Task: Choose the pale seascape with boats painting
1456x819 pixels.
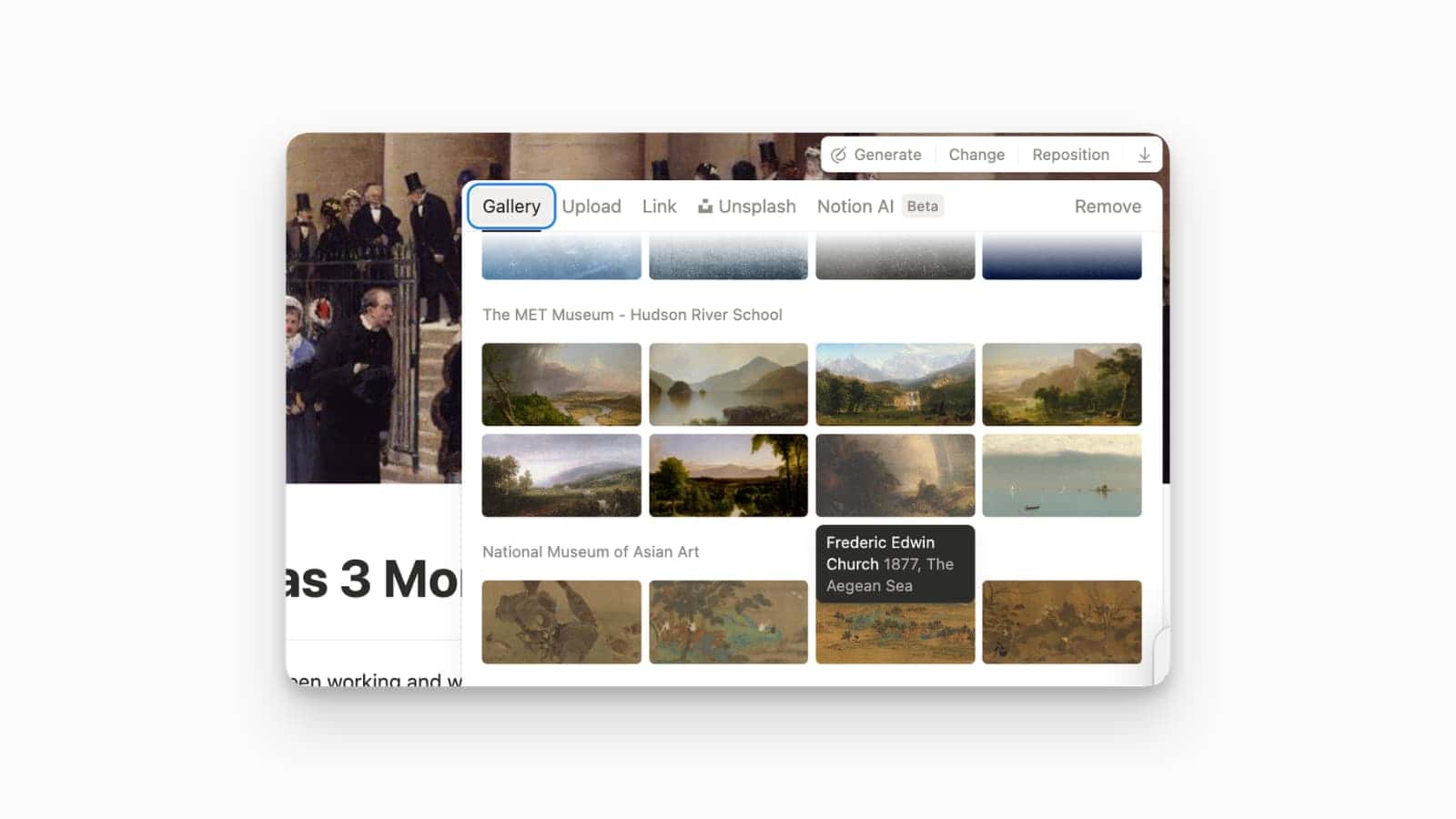Action: (1061, 475)
